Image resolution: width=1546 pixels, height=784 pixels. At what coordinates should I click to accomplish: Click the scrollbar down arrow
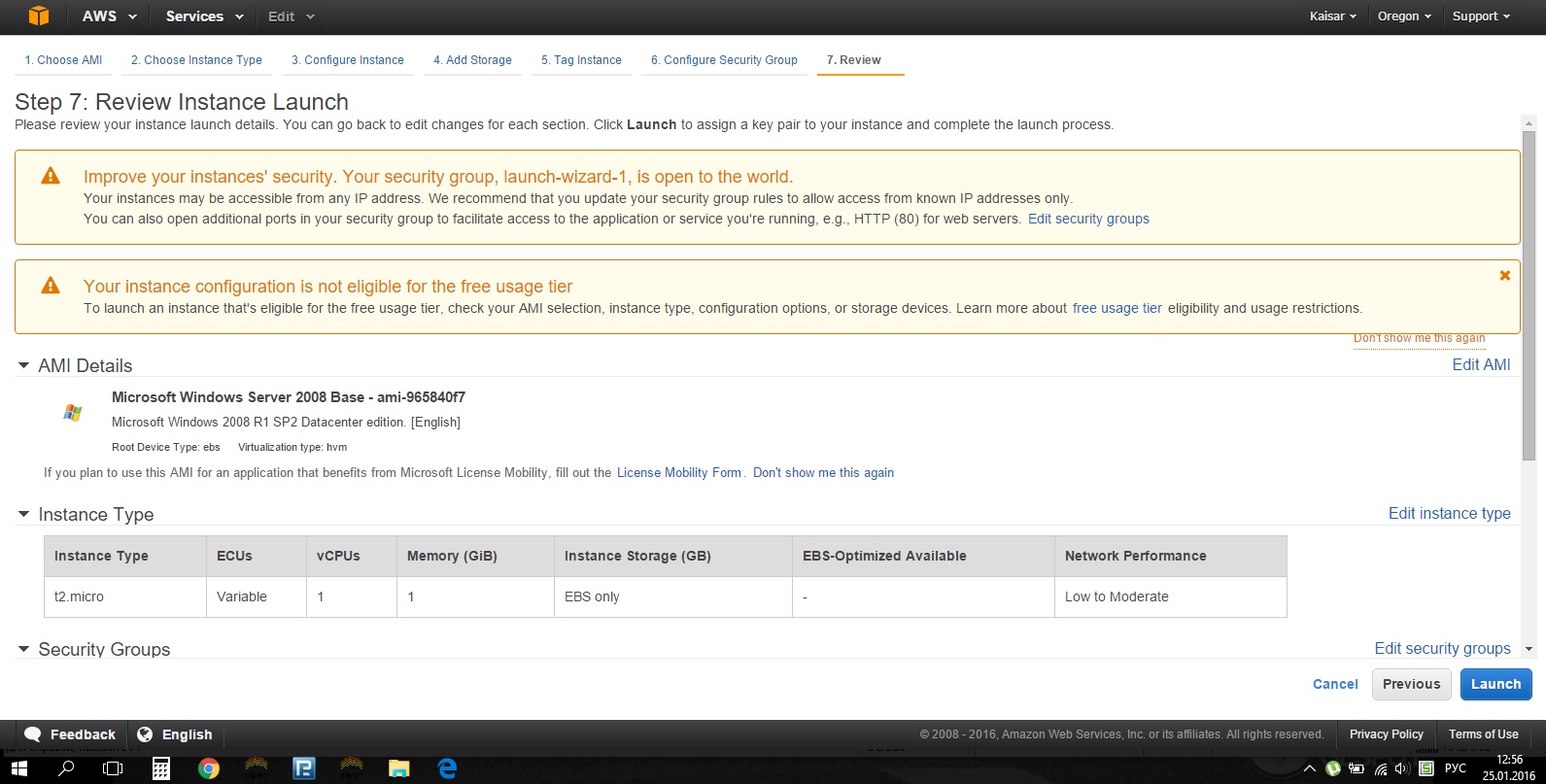(1529, 649)
